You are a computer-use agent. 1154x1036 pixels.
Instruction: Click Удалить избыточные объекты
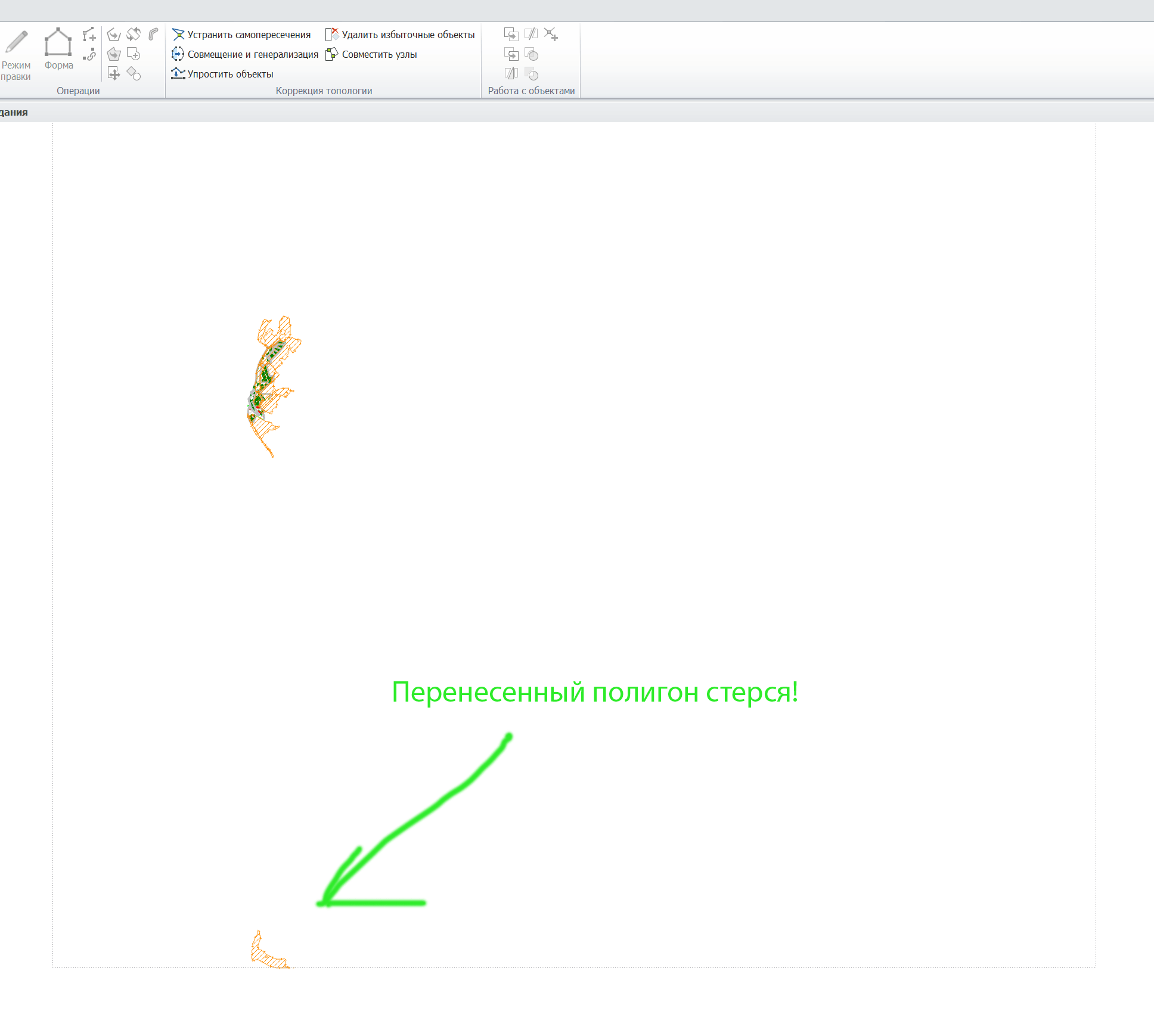400,35
